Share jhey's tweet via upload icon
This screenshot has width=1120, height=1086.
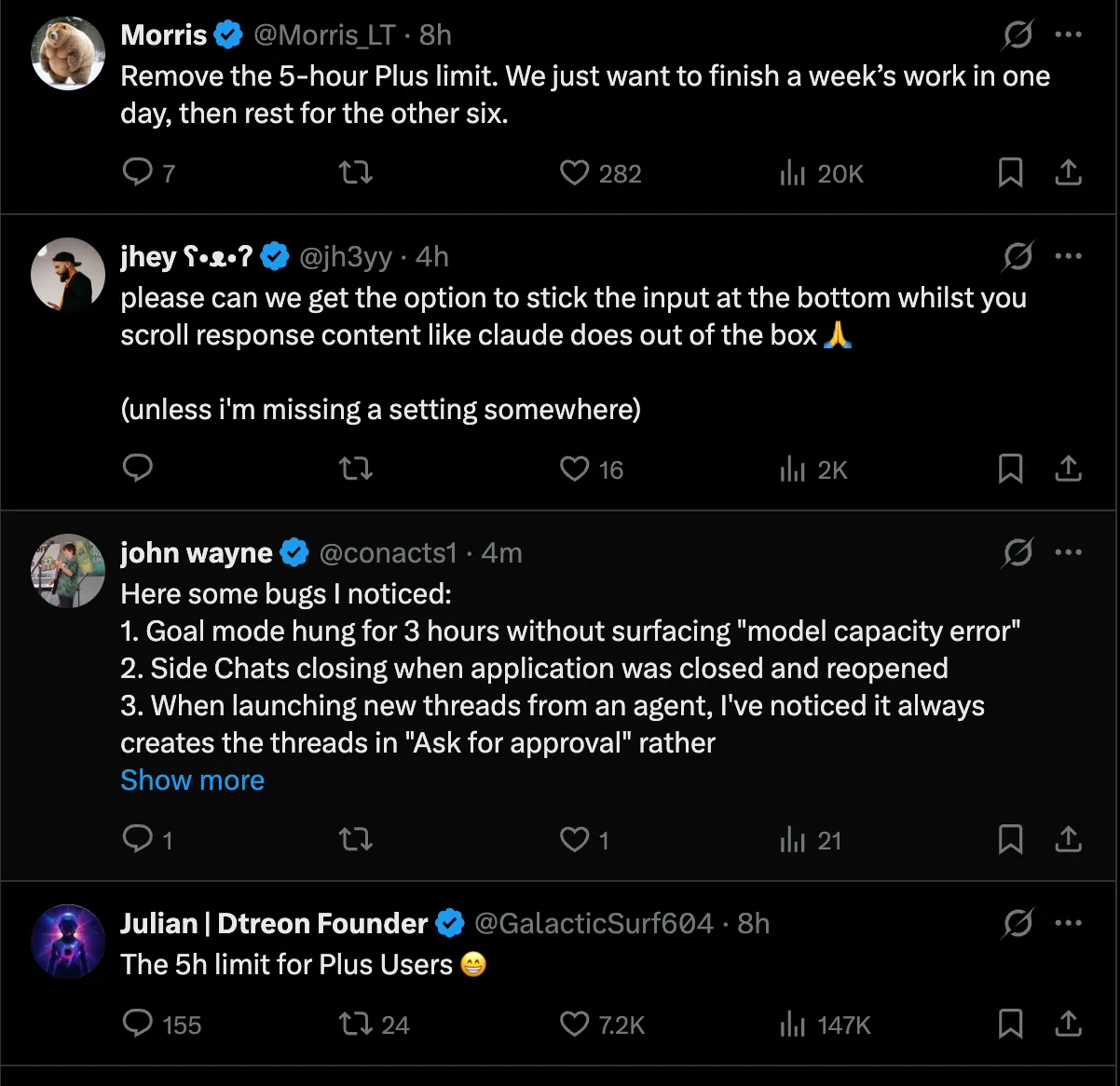point(1068,468)
